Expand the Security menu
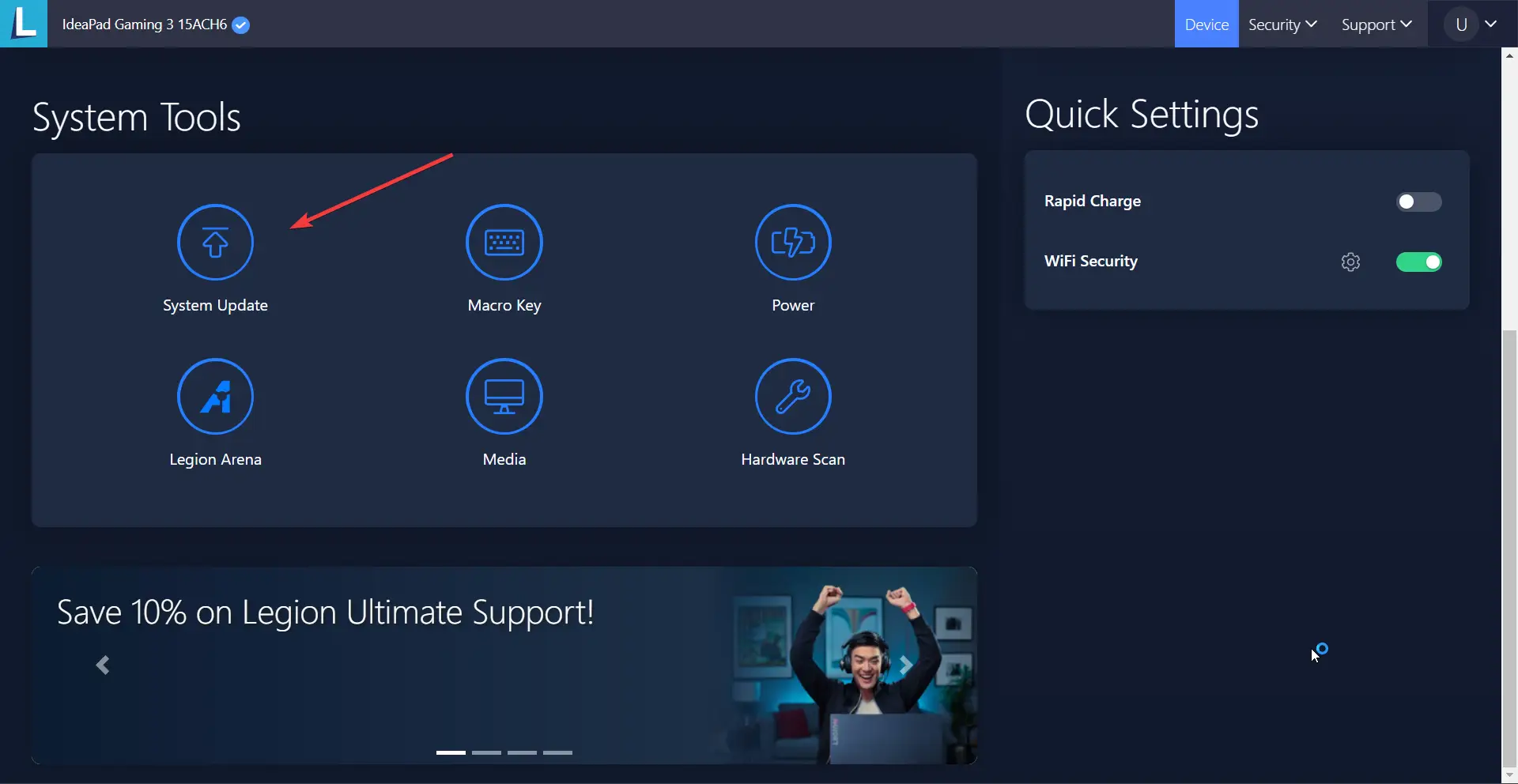1518x784 pixels. coord(1282,24)
